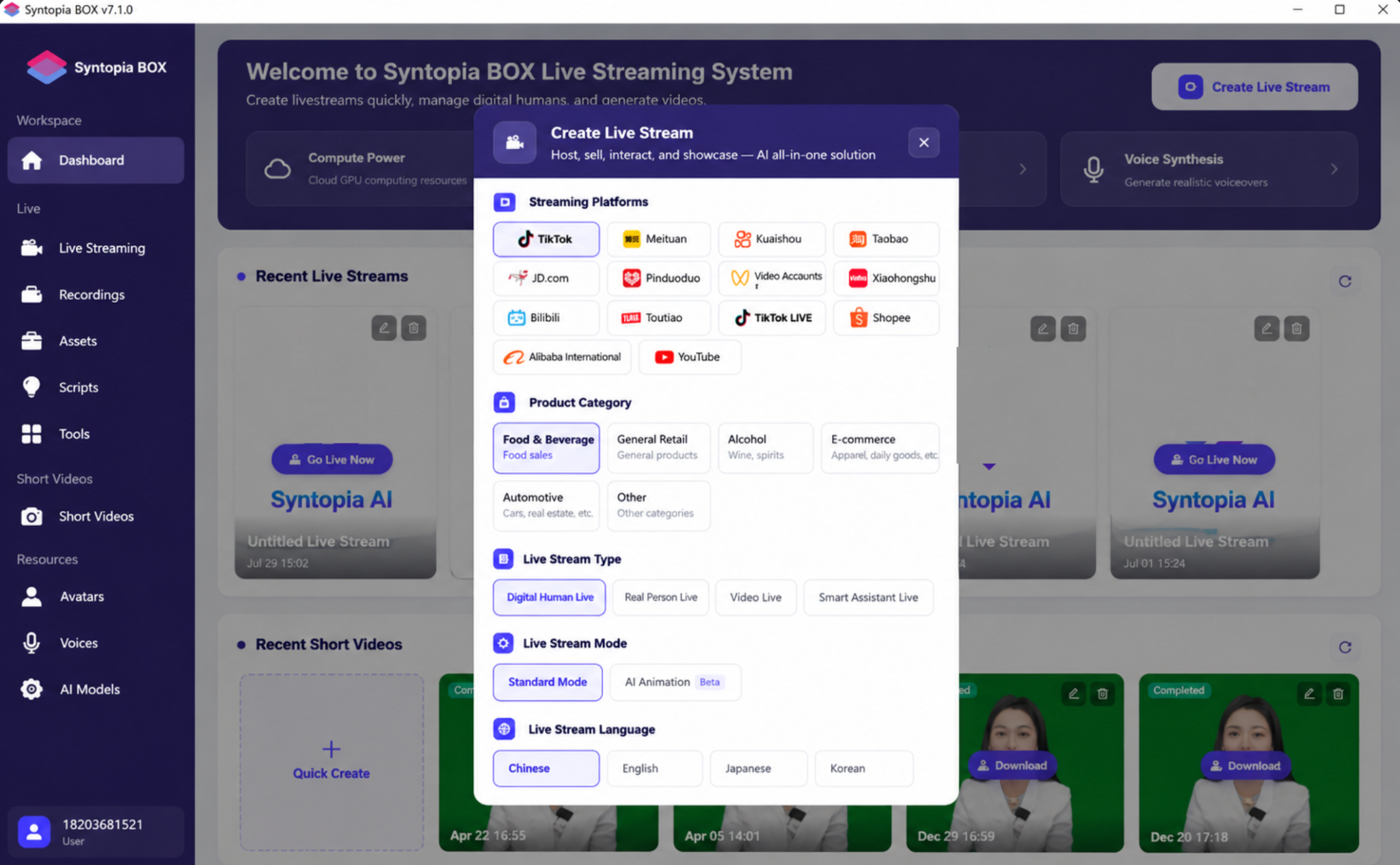Open the Avatars sidebar item
Image resolution: width=1400 pixels, height=865 pixels.
[96, 596]
